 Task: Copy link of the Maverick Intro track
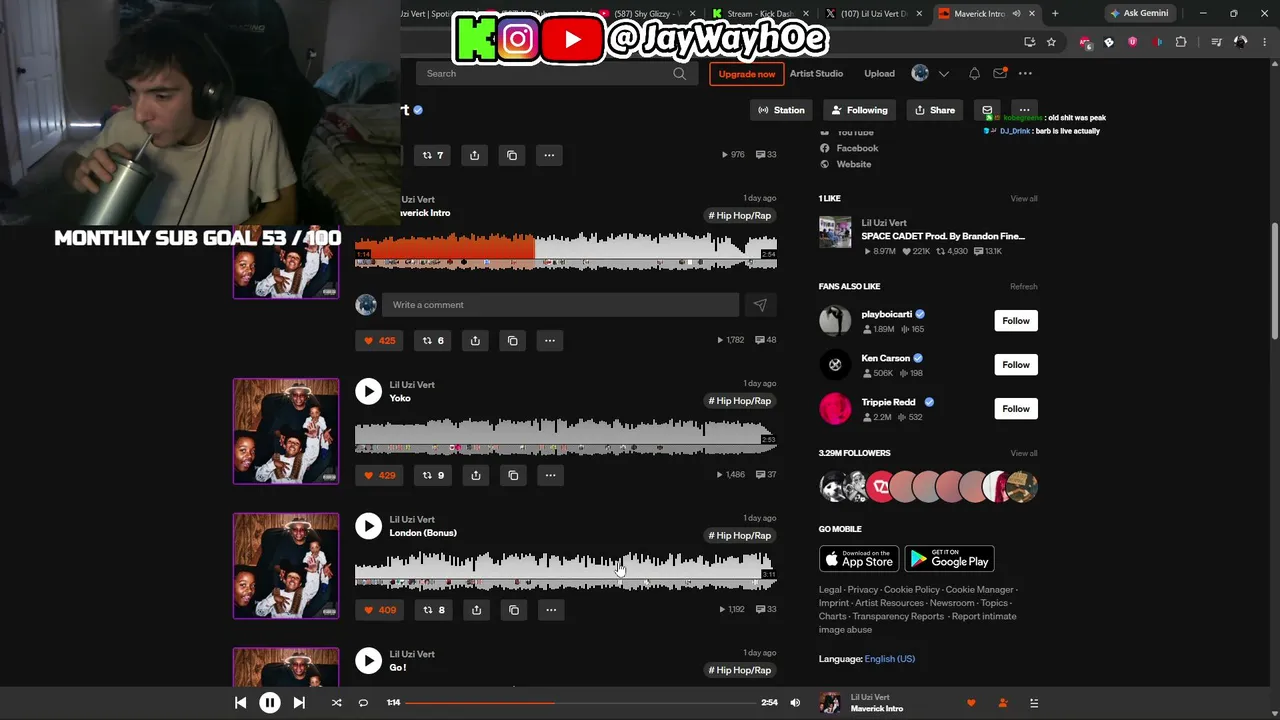click(x=513, y=340)
